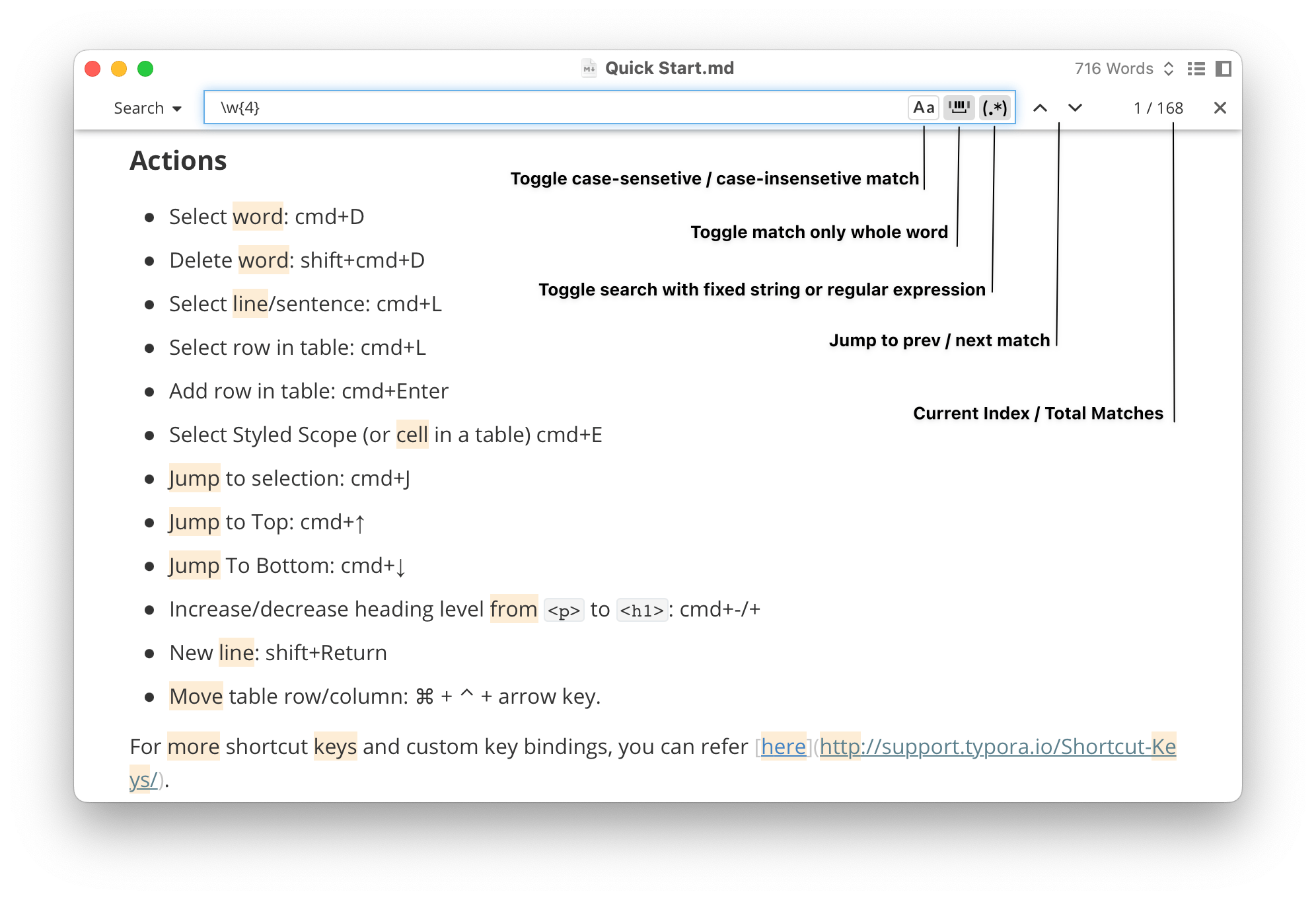Click the green zoom window button
The image size is (1316, 900).
click(145, 69)
